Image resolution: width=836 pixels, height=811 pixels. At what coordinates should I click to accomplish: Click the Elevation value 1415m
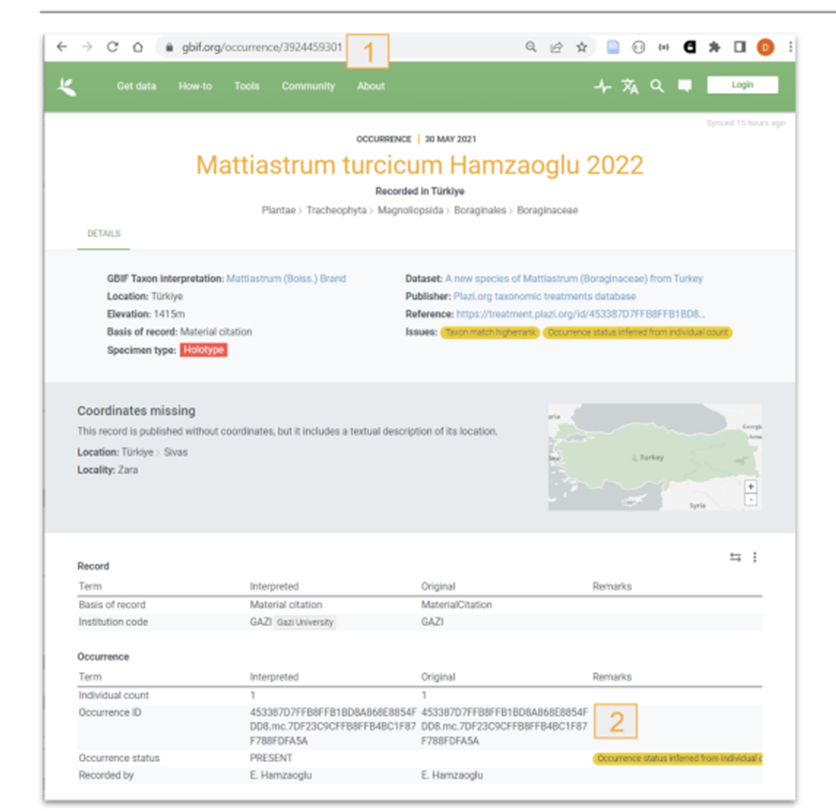click(169, 314)
